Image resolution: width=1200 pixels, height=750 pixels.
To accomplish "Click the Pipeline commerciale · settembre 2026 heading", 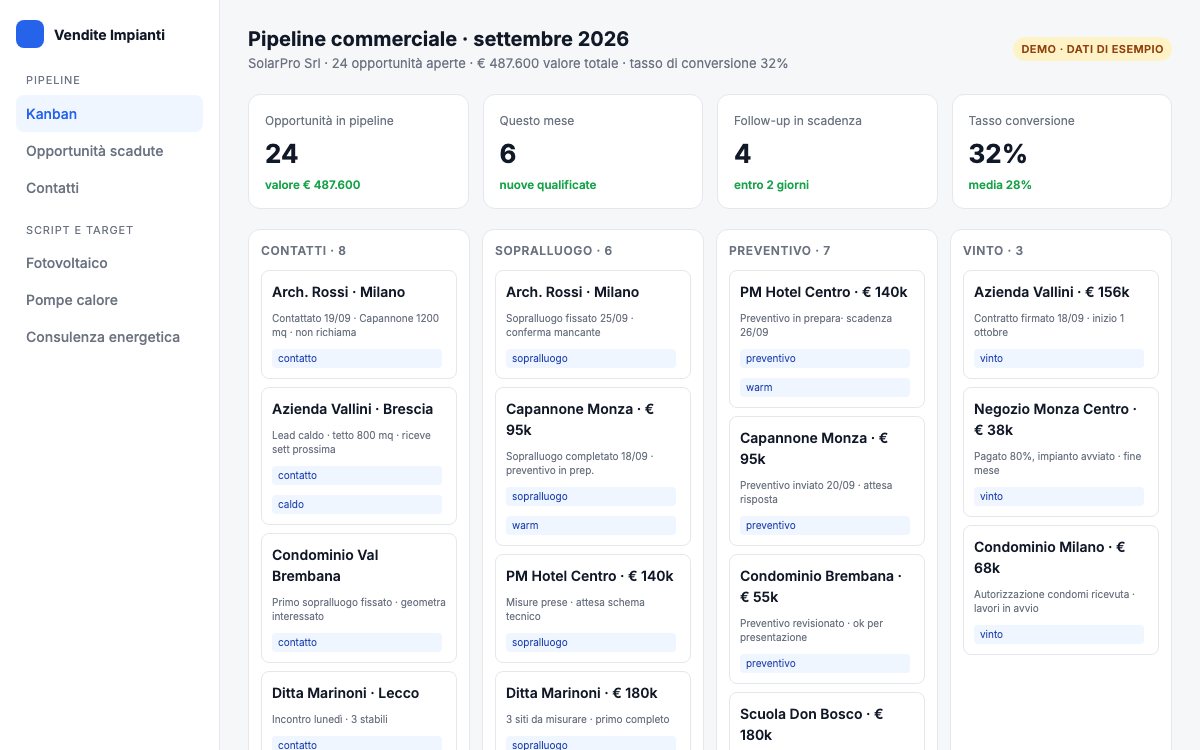I will [439, 39].
